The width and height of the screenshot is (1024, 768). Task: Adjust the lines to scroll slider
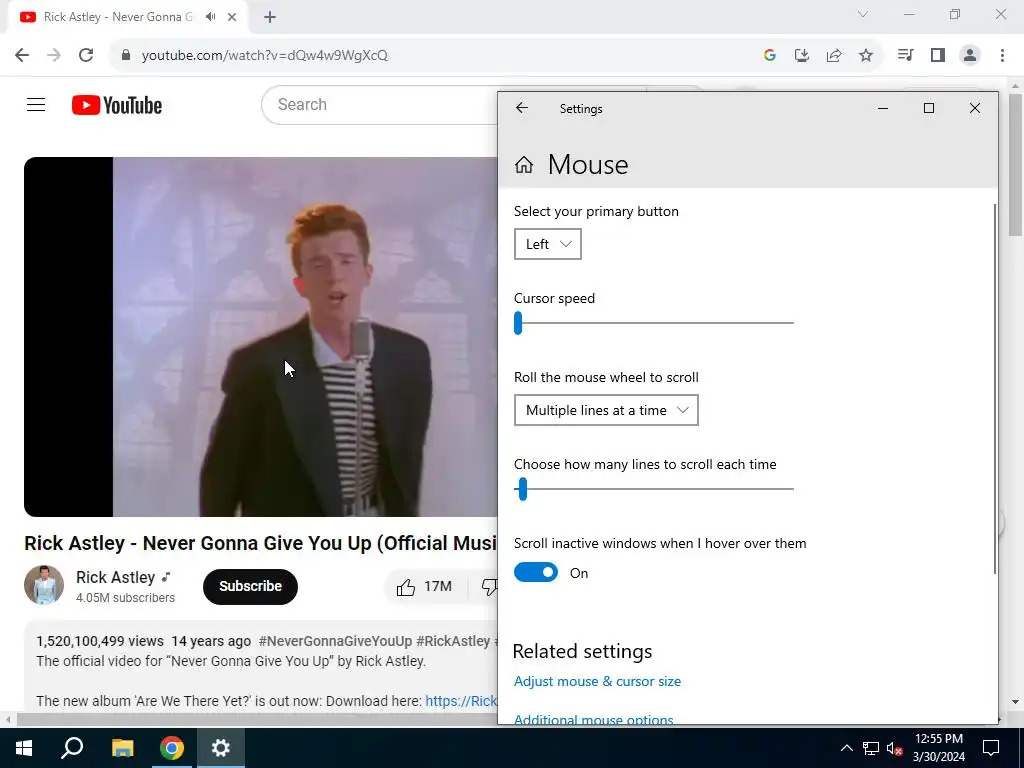point(654,488)
